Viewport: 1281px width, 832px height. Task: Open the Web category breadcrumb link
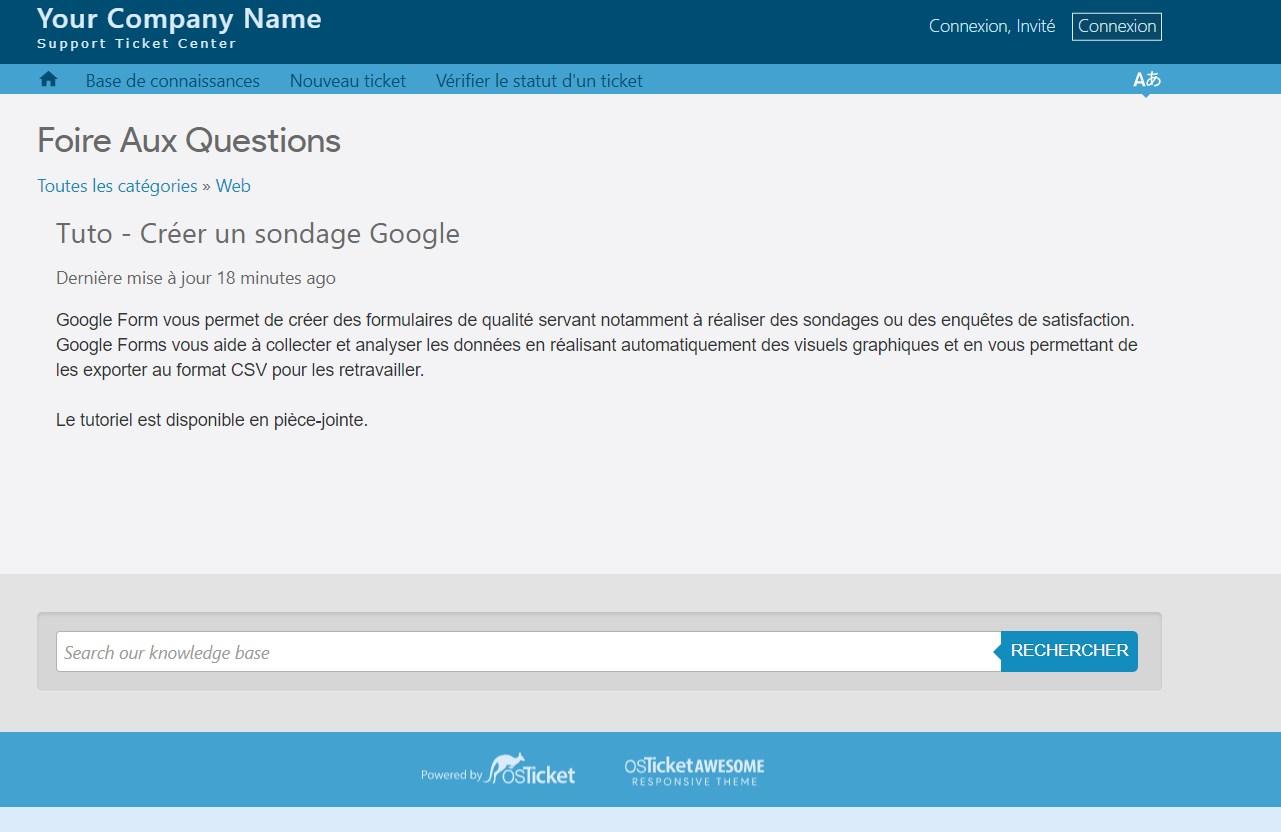(233, 186)
